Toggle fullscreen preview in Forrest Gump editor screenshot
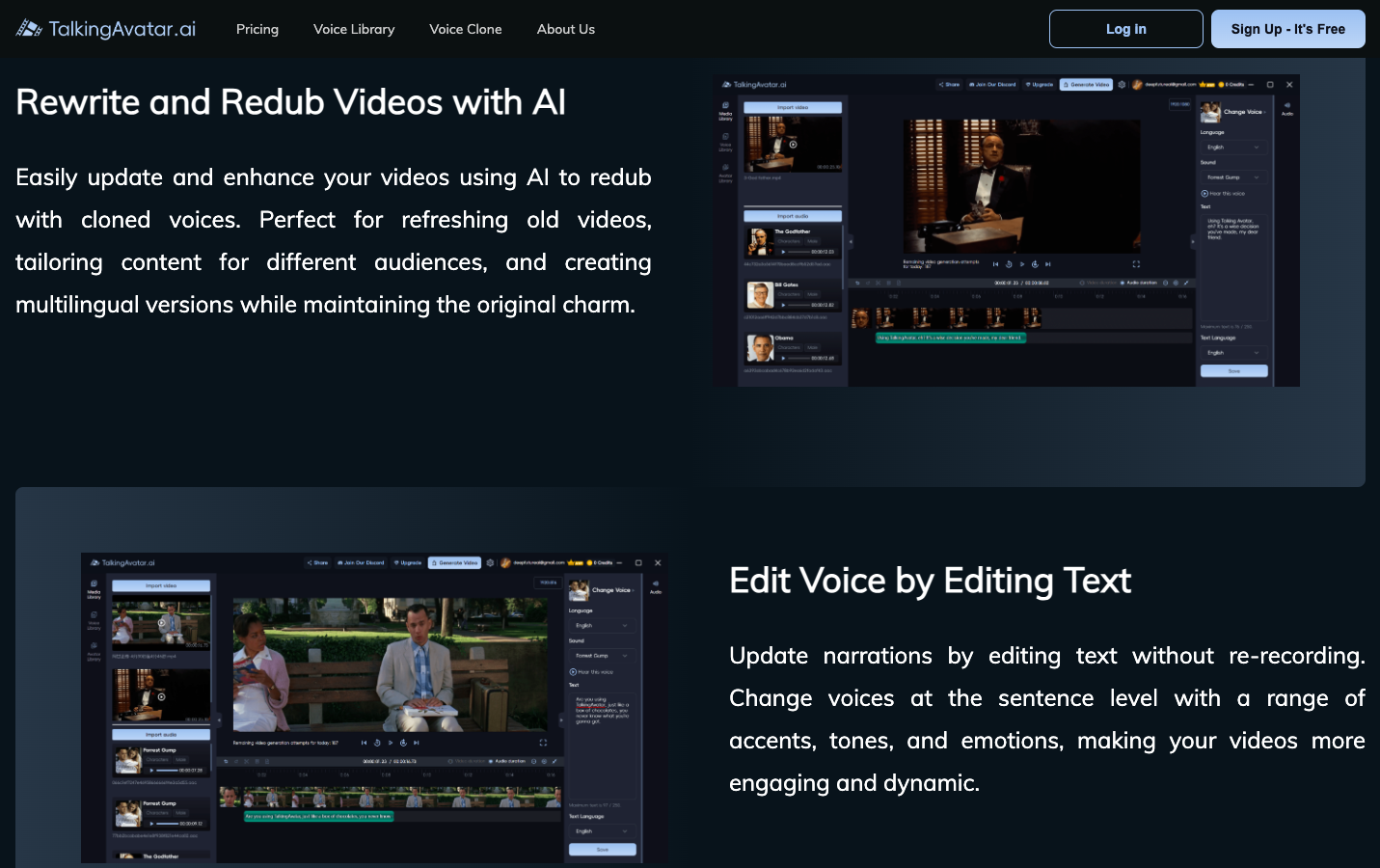This screenshot has height=868, width=1380. pos(543,743)
